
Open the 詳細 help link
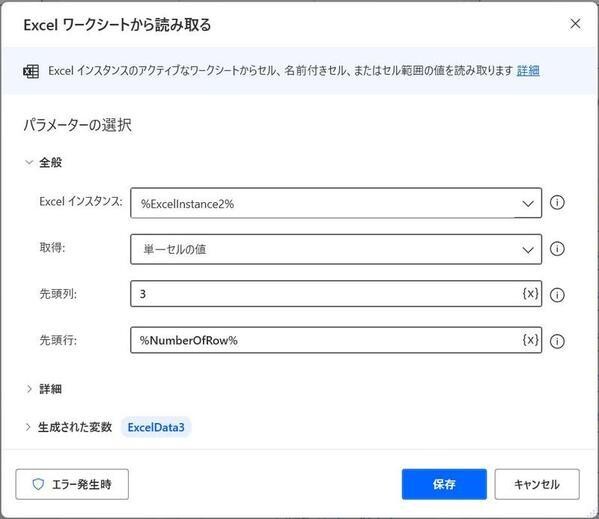click(528, 71)
